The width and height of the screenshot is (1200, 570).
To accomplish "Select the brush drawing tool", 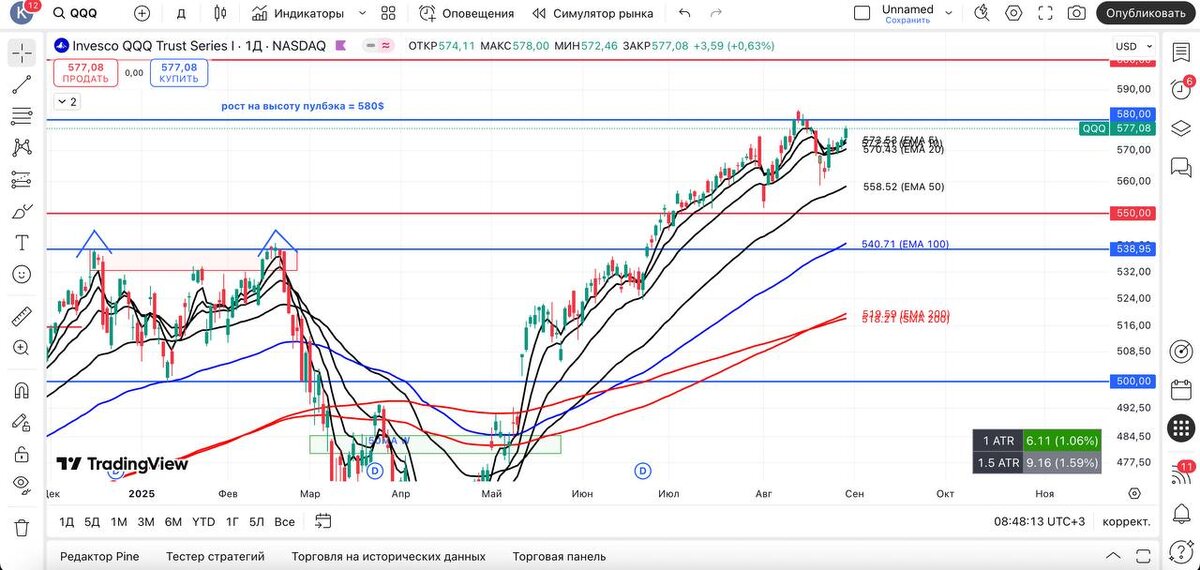I will (22, 211).
